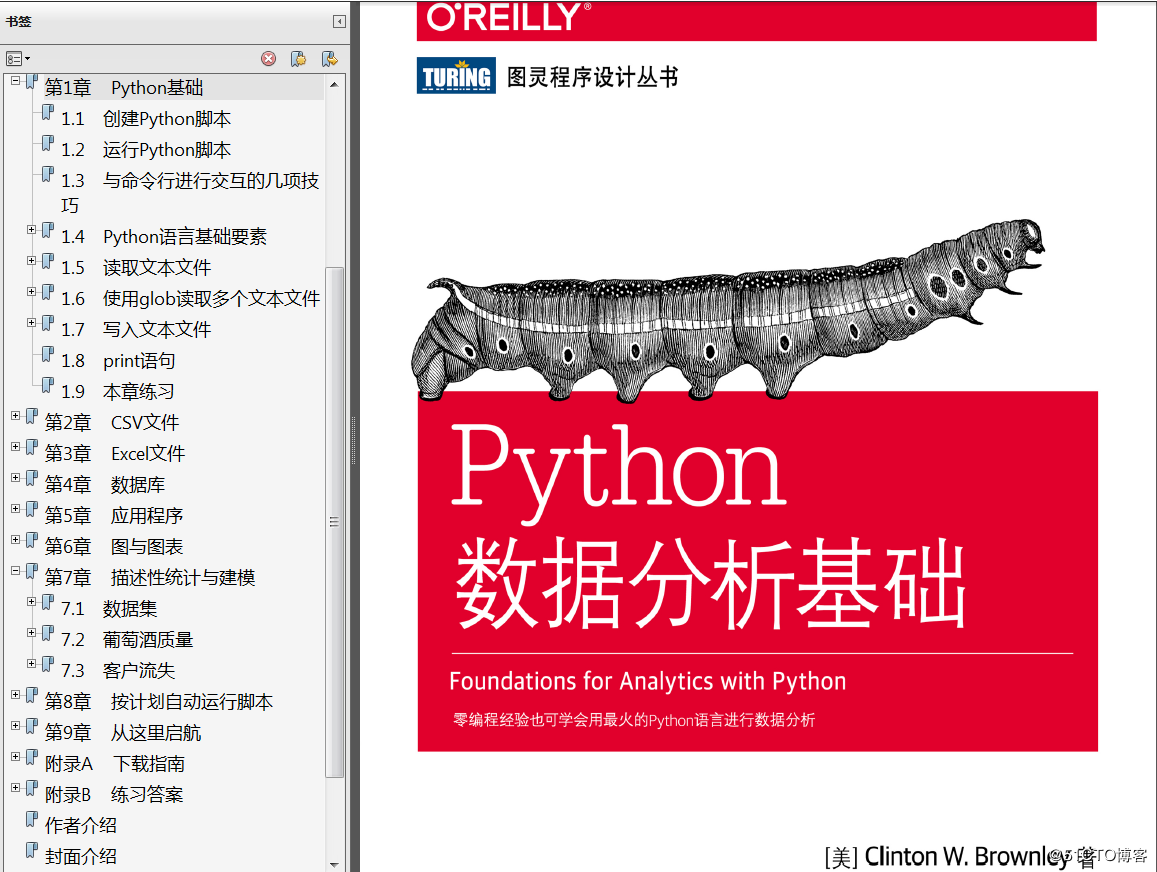Jump to 第7章 描述性统计与建模 bookmark
Viewport: 1157px width, 872px height.
150,578
